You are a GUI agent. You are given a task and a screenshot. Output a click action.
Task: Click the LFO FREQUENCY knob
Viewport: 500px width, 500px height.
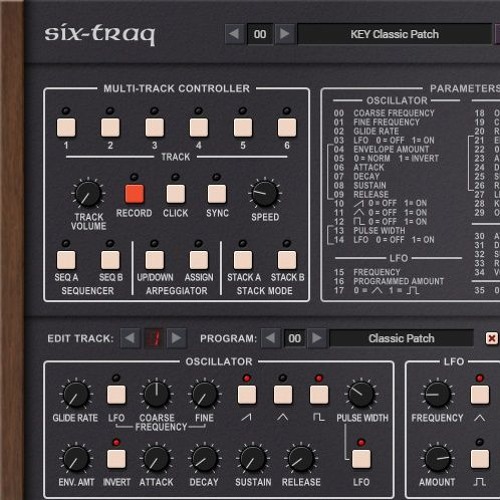coord(438,395)
